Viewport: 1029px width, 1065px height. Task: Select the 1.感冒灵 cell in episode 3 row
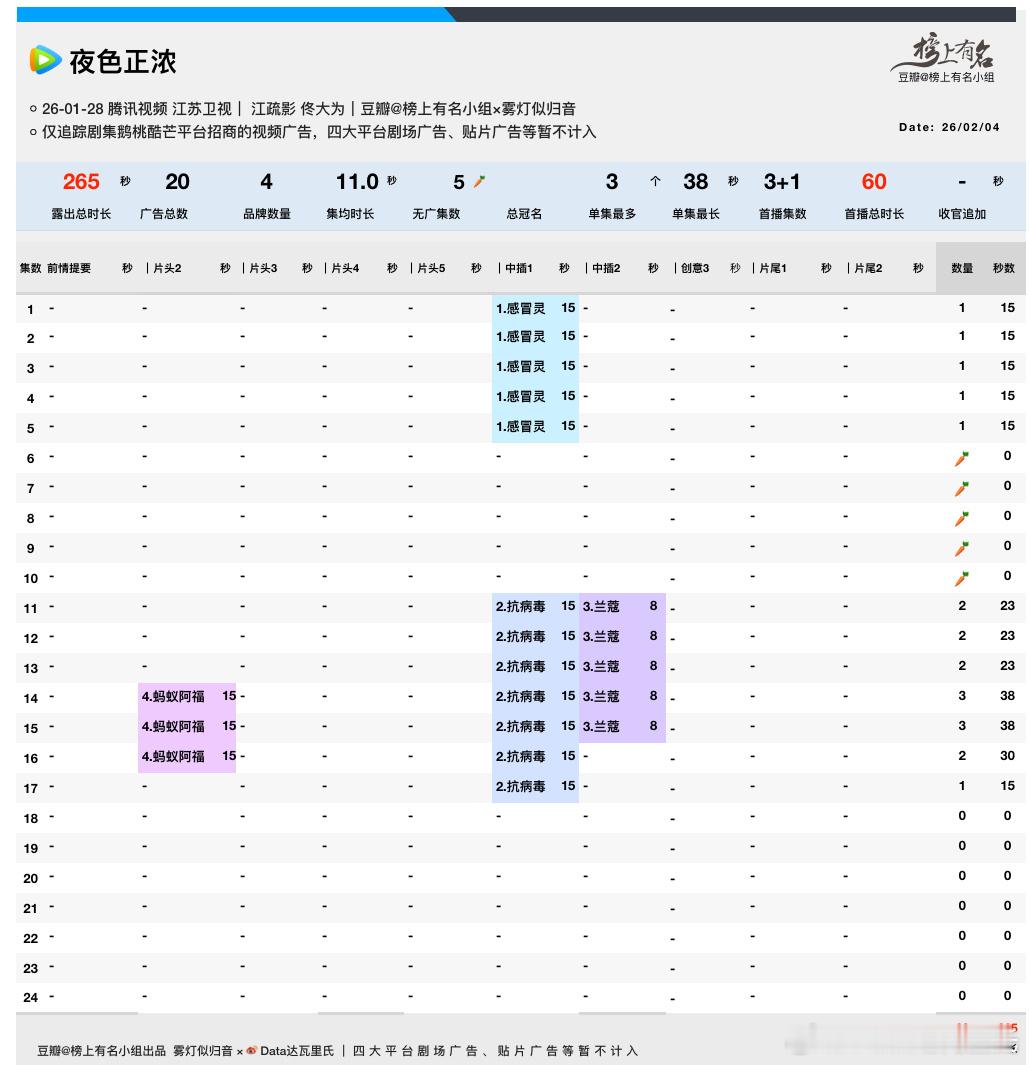(x=520, y=367)
